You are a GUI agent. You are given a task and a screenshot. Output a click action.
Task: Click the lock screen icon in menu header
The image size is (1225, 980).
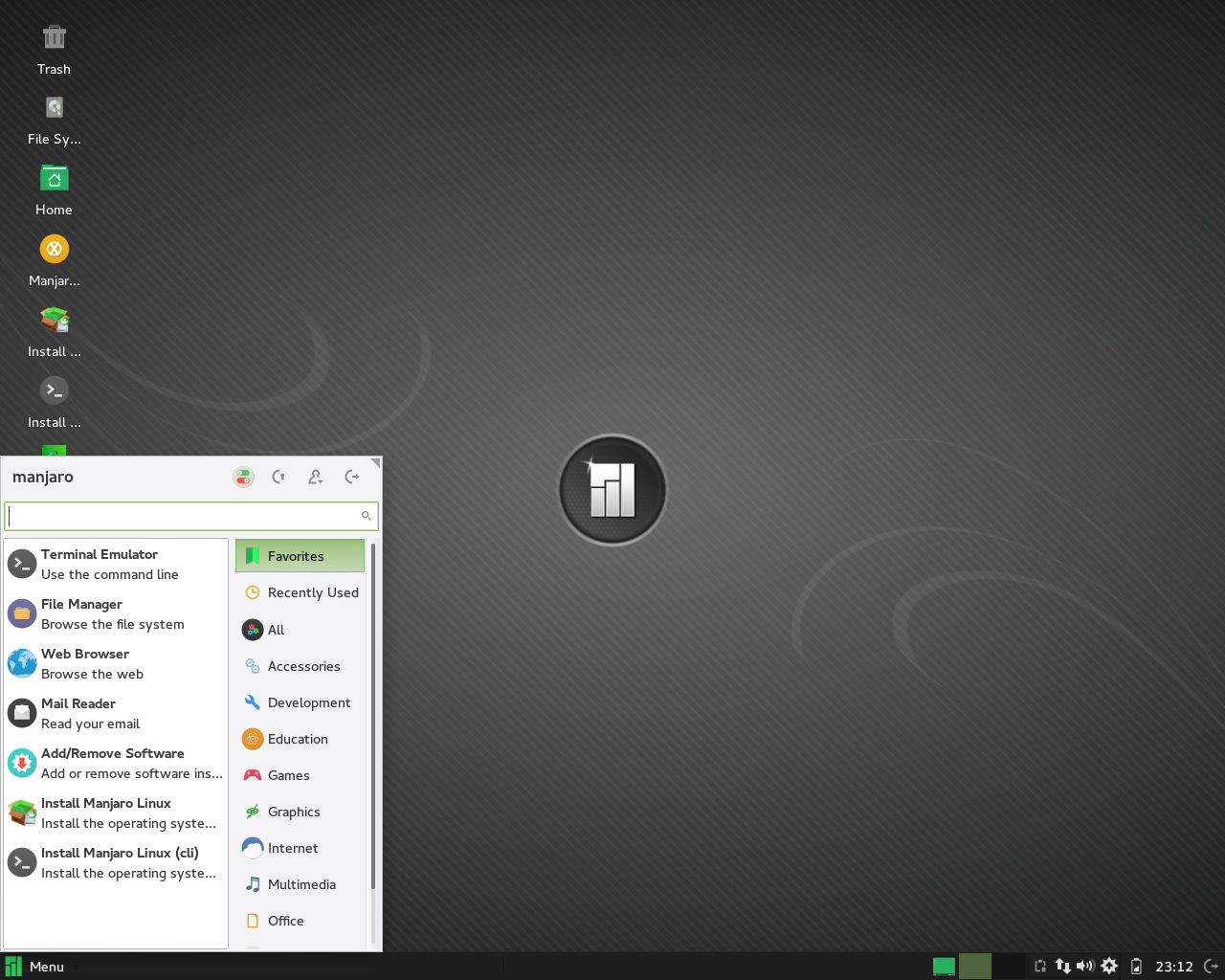pyautogui.click(x=278, y=477)
